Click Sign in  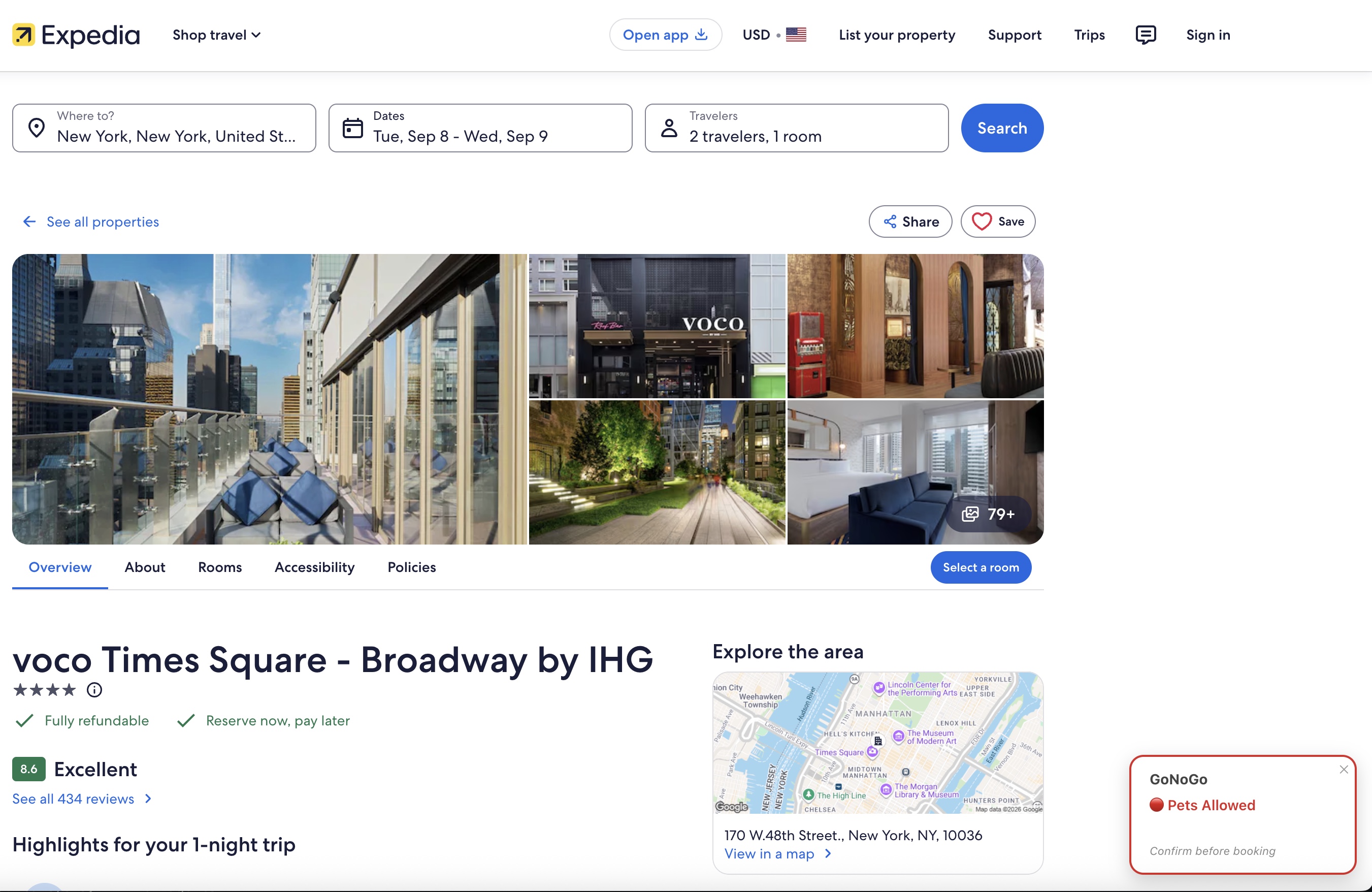(1207, 35)
